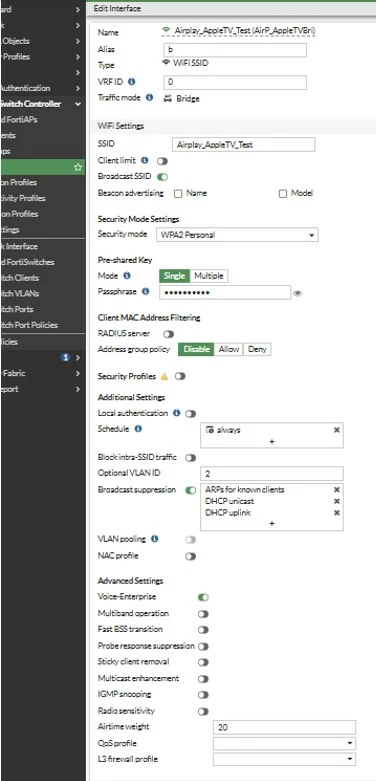Remove 'ARPs for known clients' suppression entry
Image resolution: width=376 pixels, height=781 pixels.
337,490
